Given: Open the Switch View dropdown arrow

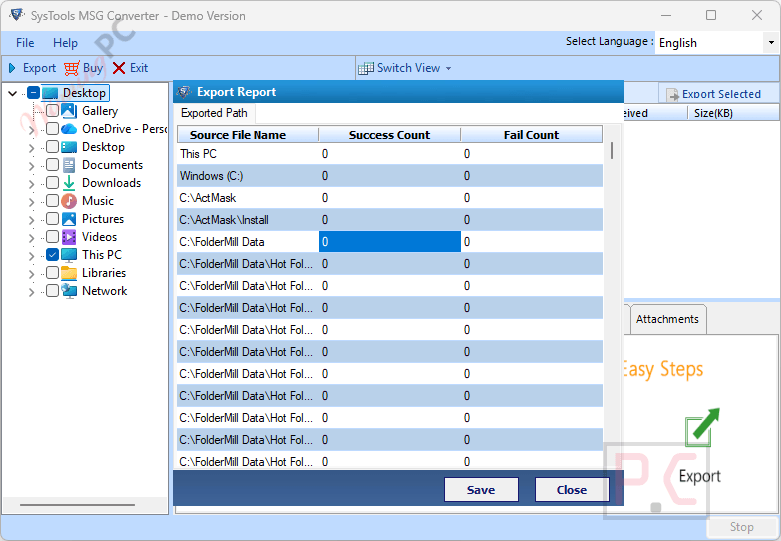Looking at the screenshot, I should pyautogui.click(x=448, y=69).
